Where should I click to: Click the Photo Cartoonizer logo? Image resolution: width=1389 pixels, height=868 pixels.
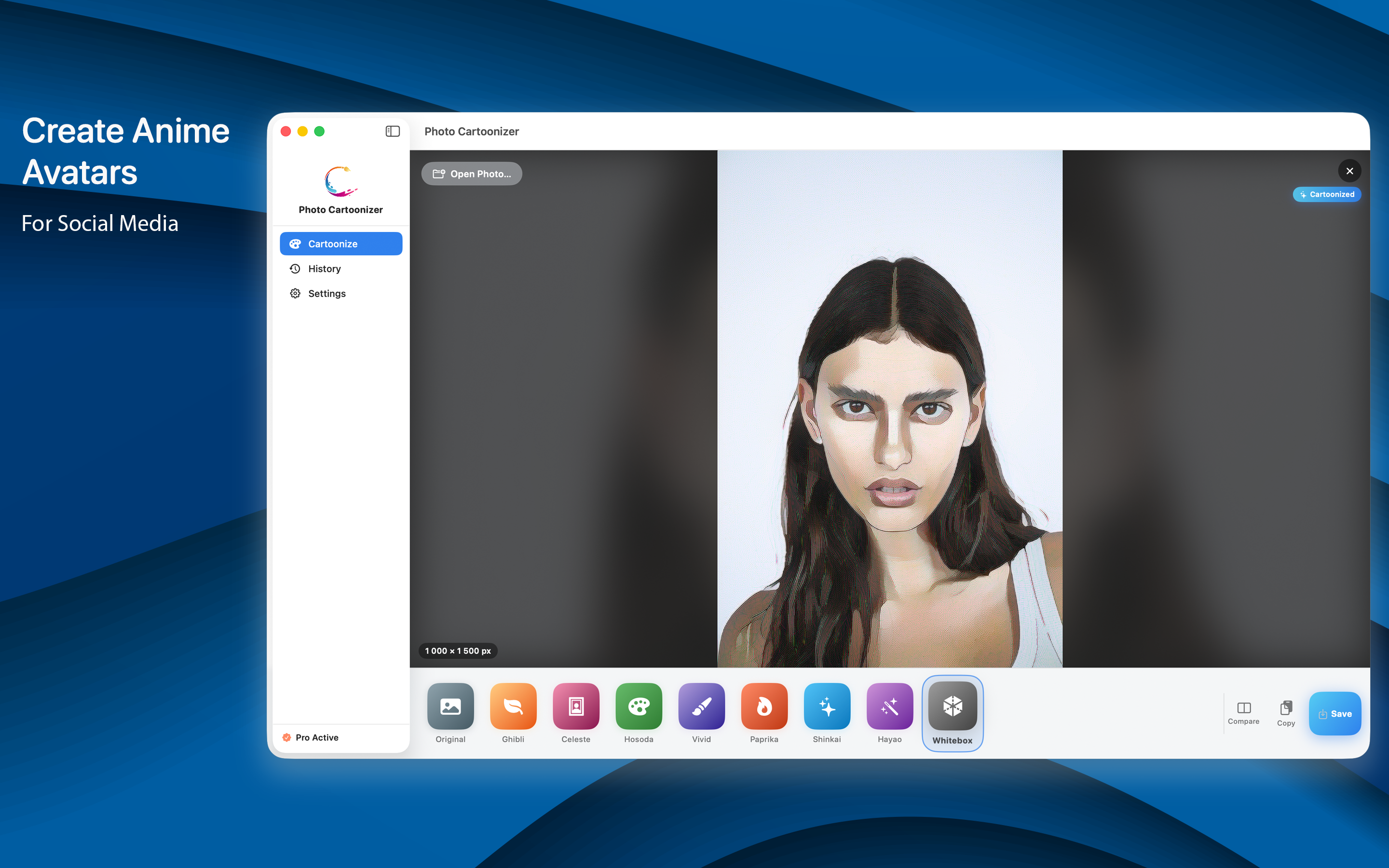click(x=341, y=181)
